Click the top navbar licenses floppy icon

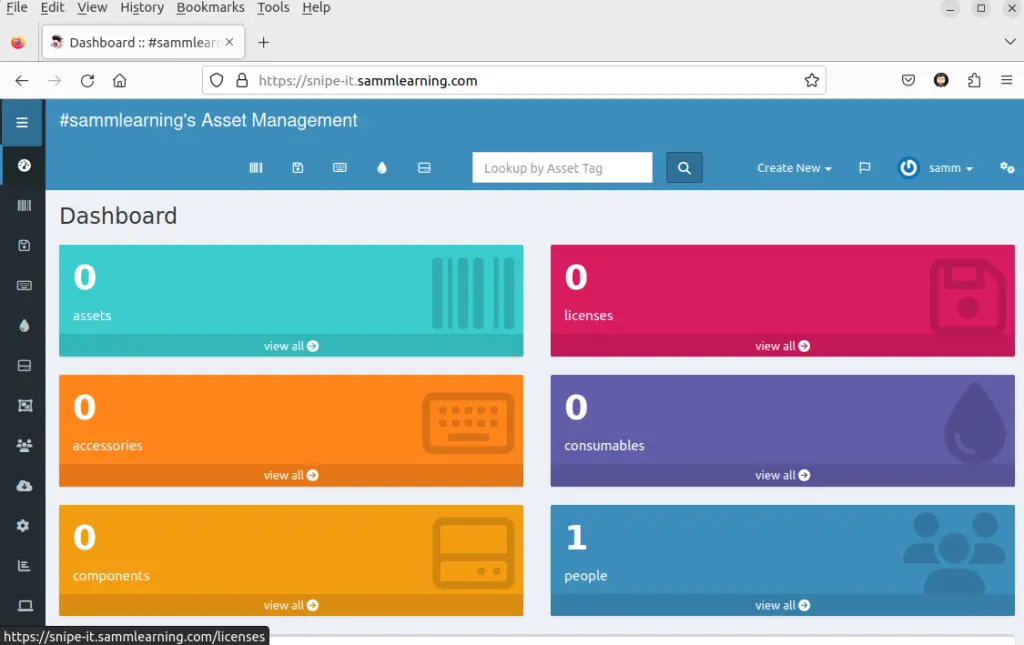click(298, 168)
